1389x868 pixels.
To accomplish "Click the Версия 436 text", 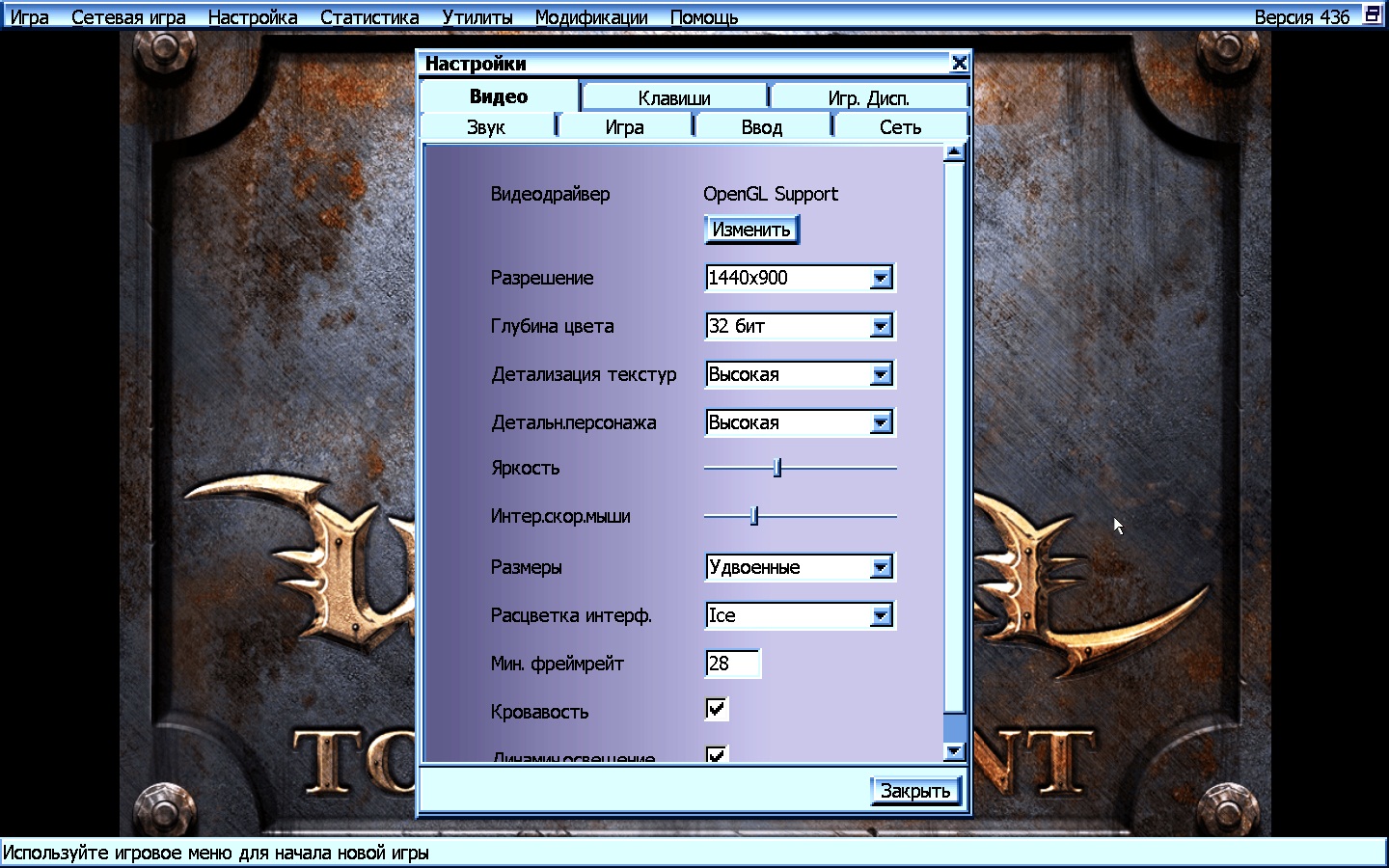I will point(1302,17).
